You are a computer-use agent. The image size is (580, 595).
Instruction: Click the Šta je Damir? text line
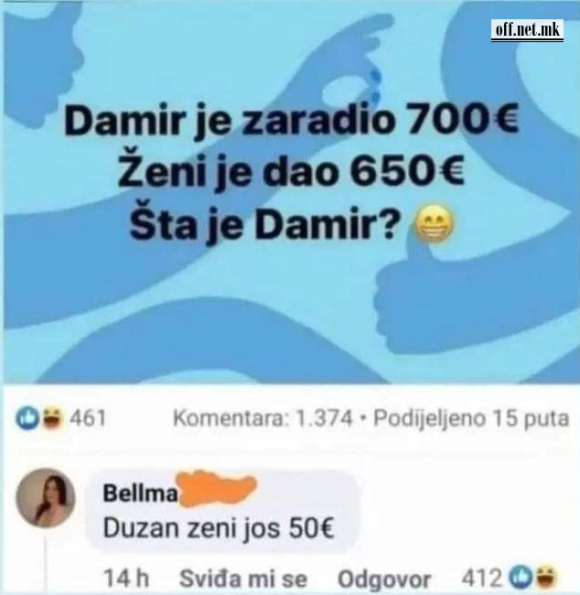point(265,225)
